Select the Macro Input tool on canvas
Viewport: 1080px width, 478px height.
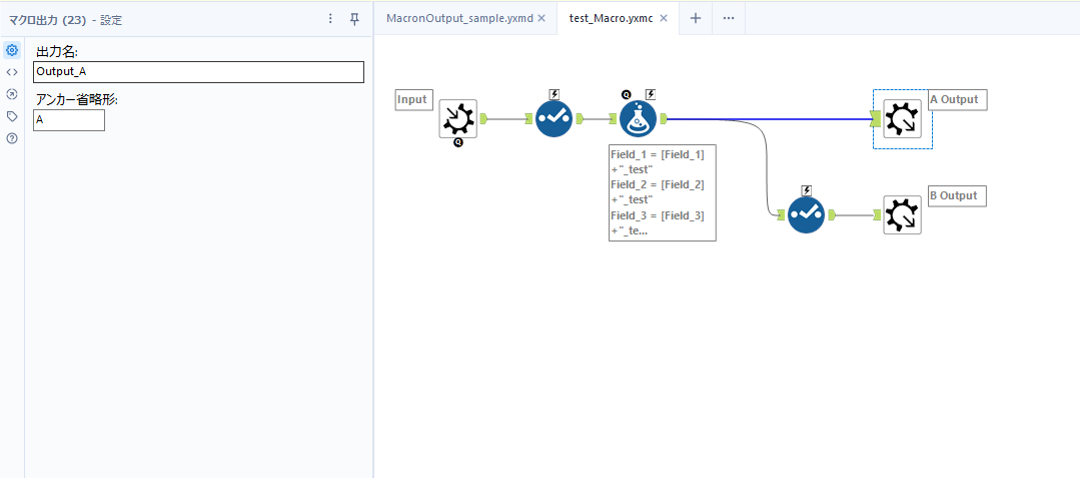[458, 119]
